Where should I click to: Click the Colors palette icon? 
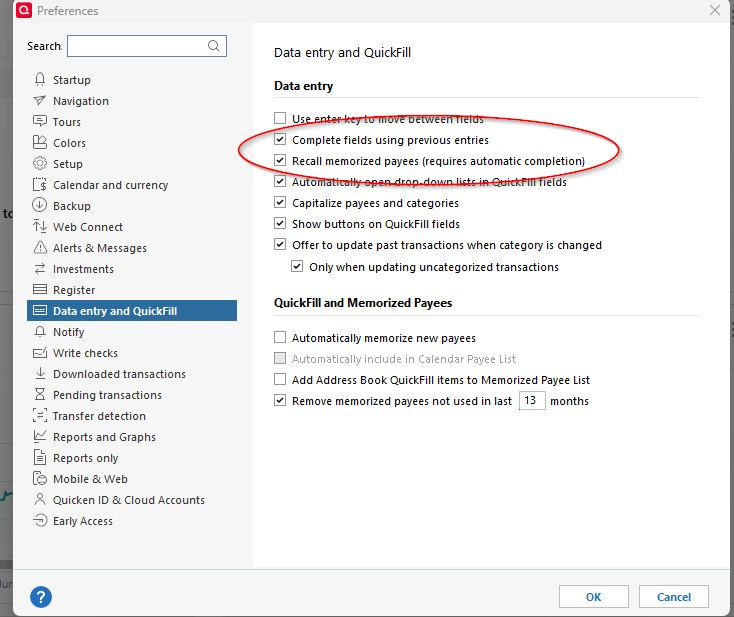click(x=40, y=142)
